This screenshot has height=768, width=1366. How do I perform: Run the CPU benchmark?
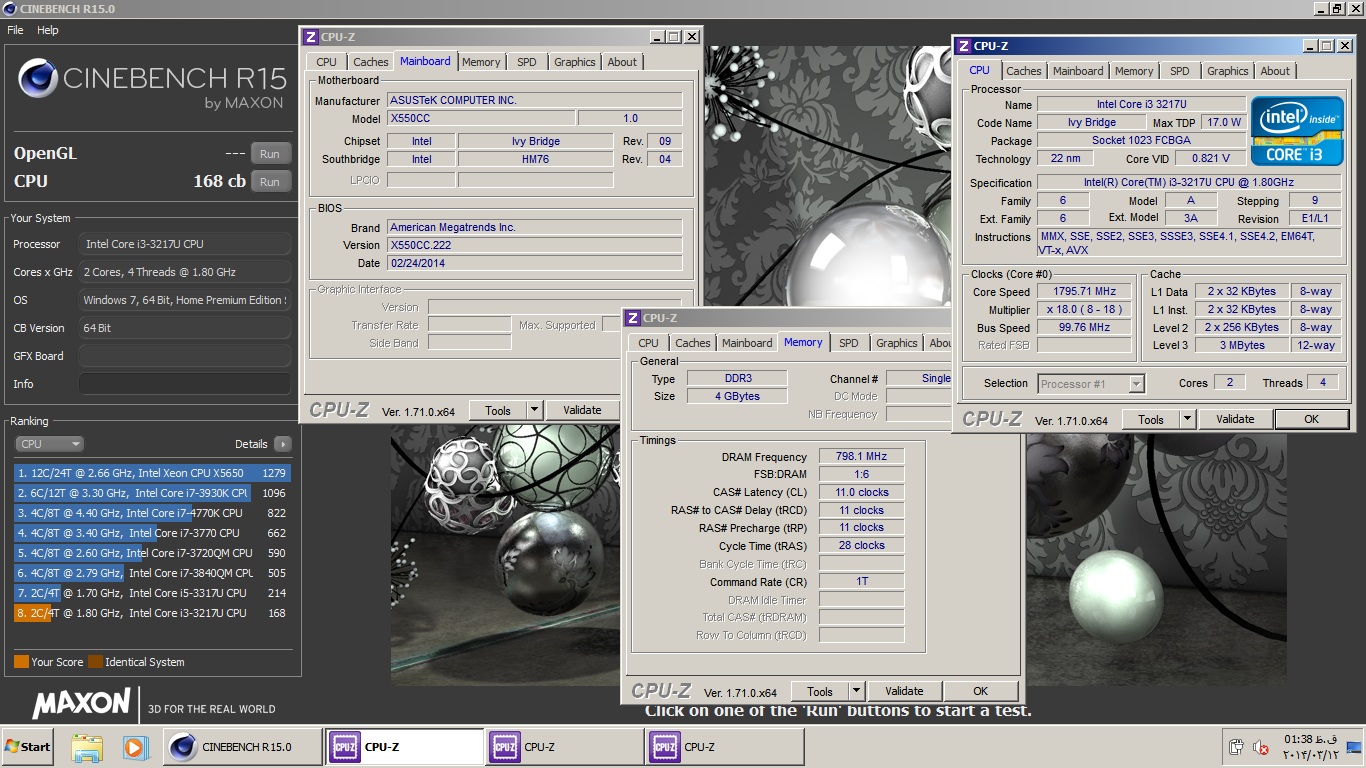tap(270, 182)
